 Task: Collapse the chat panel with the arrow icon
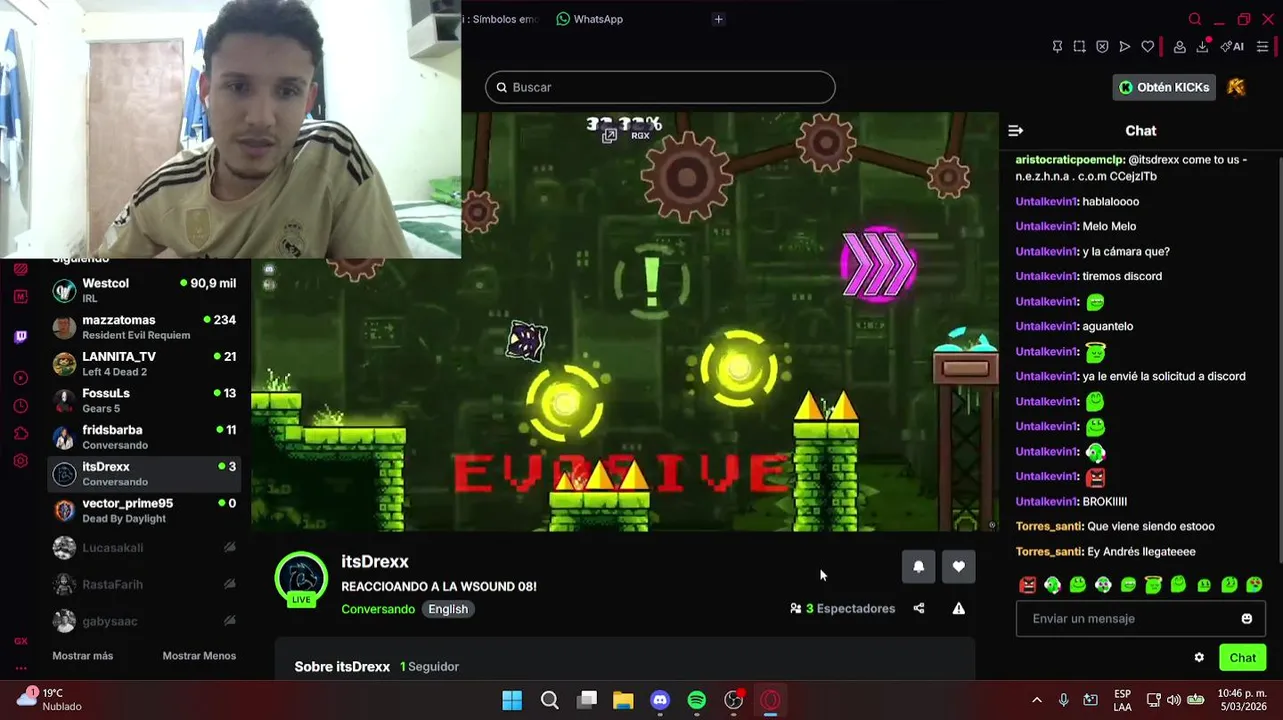[x=1016, y=130]
